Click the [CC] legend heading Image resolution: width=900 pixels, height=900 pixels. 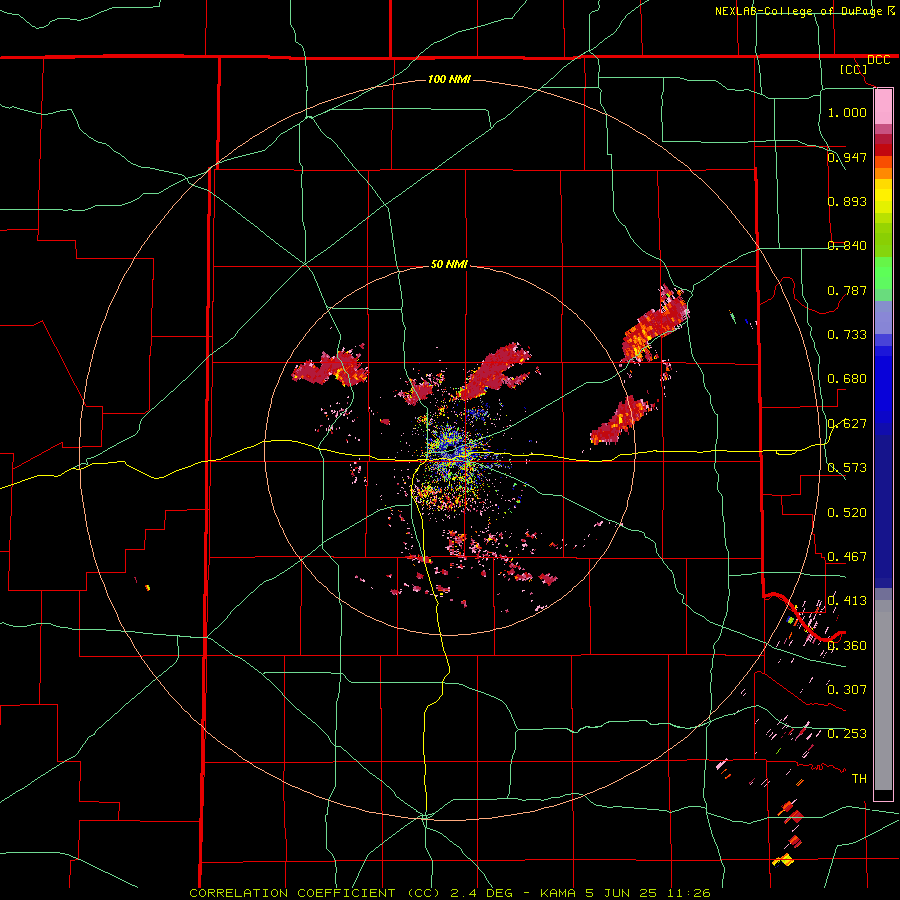tap(854, 69)
